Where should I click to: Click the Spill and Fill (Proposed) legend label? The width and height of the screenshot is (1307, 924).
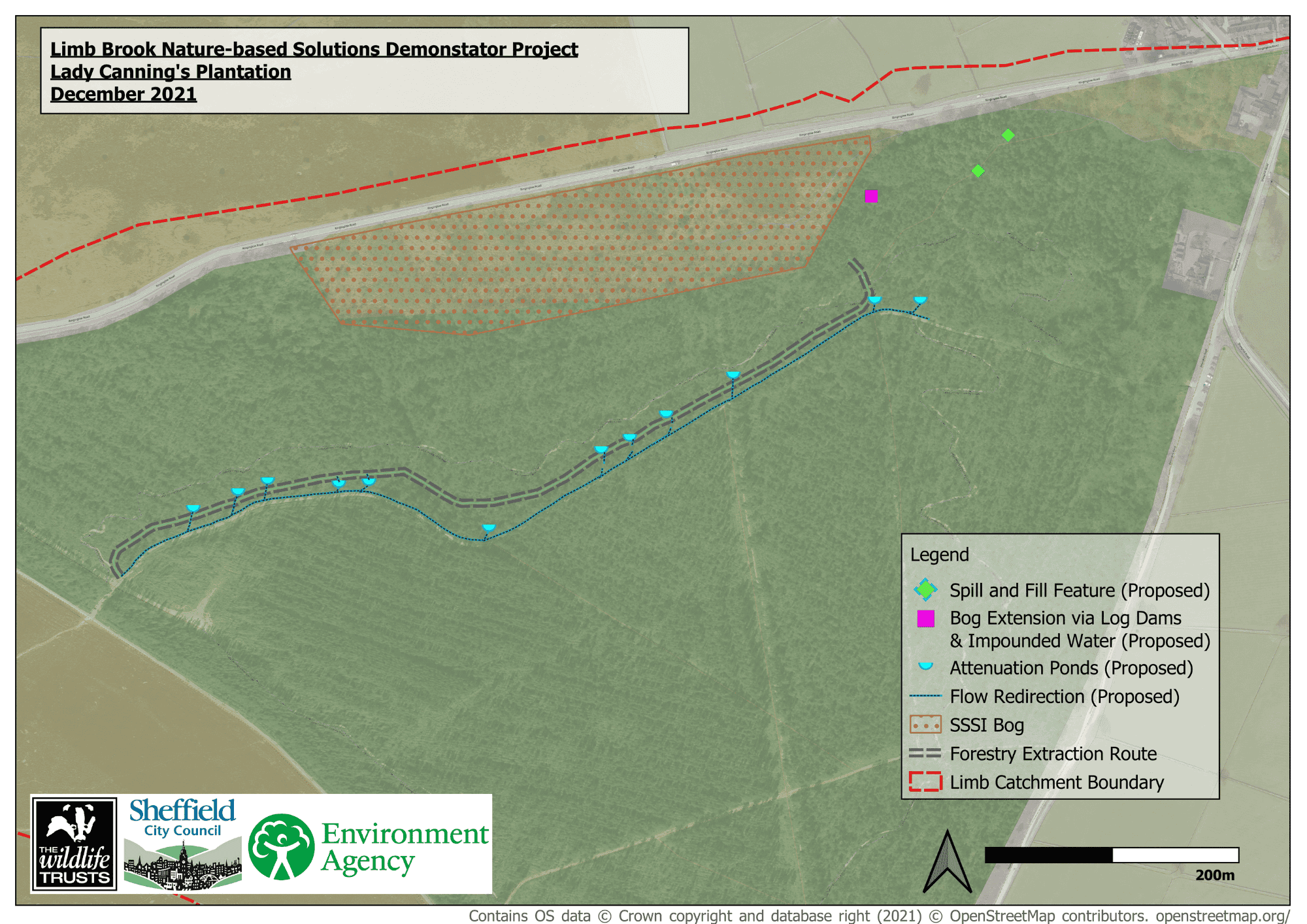(x=1080, y=591)
